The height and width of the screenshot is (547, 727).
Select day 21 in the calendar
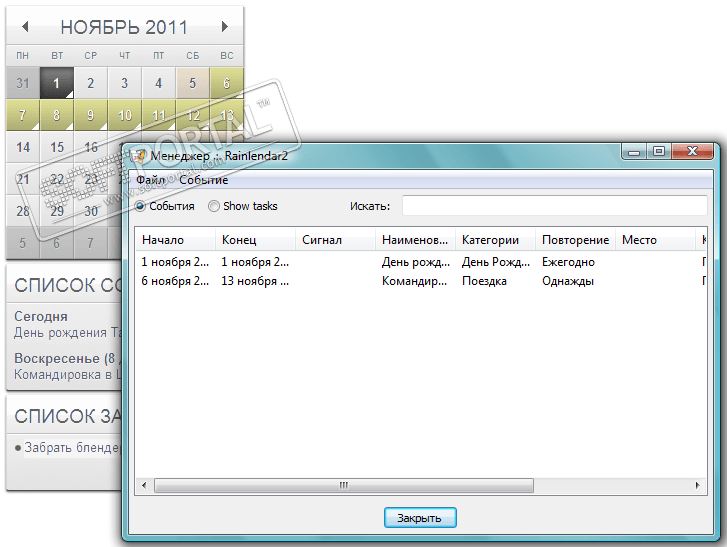(22, 179)
